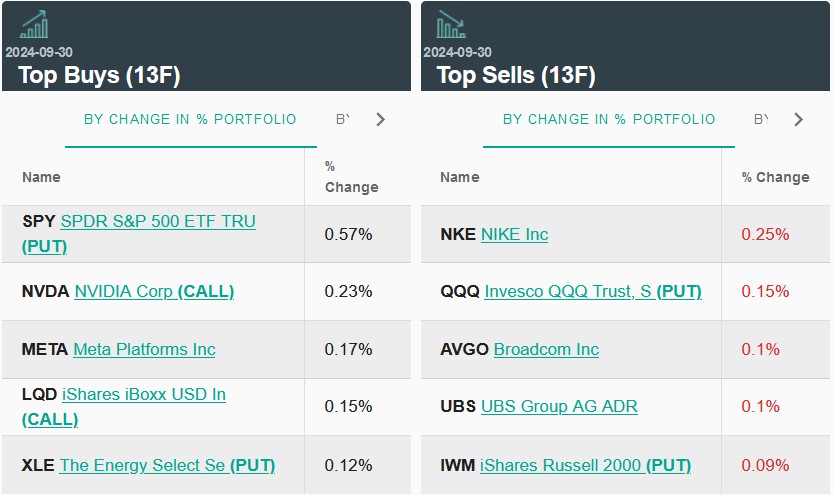Open the UBS Group AG ADR link
Screen dimensions: 833x495
coord(559,406)
